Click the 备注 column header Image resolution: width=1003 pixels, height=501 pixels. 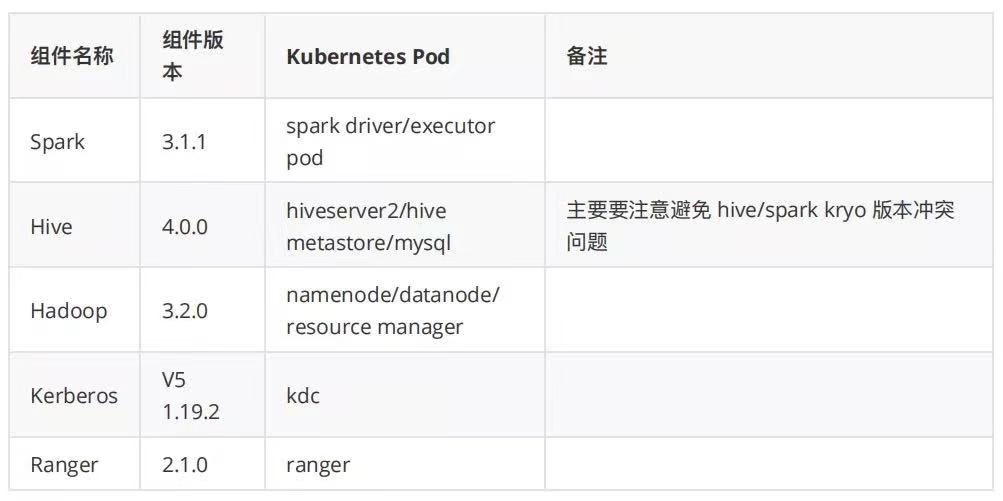(769, 56)
